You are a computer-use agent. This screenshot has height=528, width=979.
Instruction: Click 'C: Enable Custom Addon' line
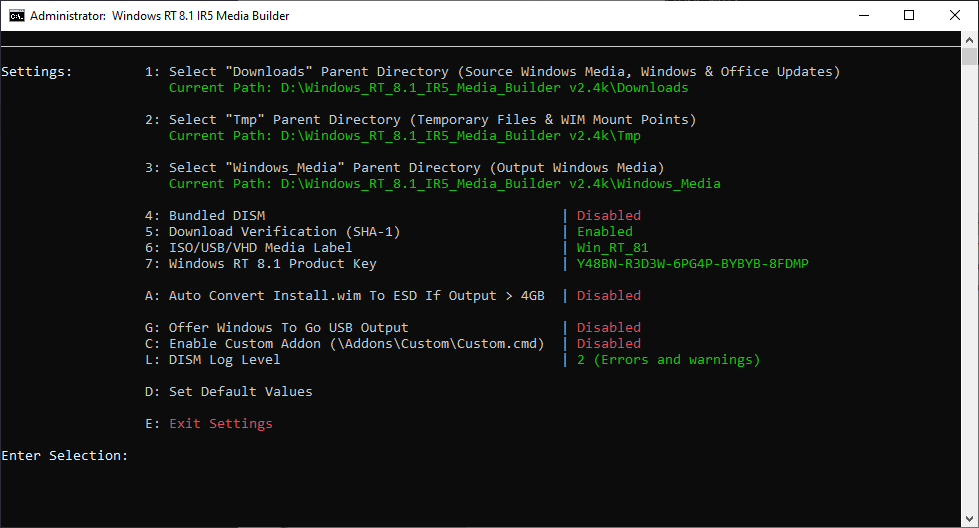coord(345,344)
